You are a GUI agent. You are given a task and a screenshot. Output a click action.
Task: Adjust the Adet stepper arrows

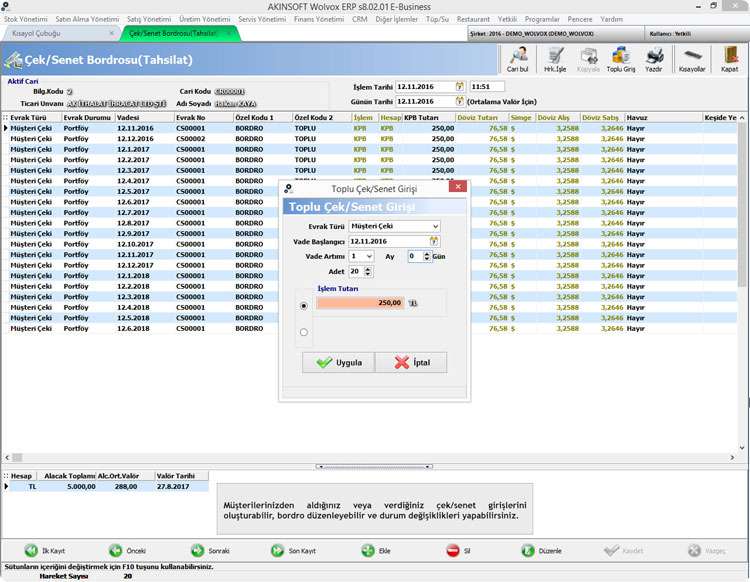point(367,271)
